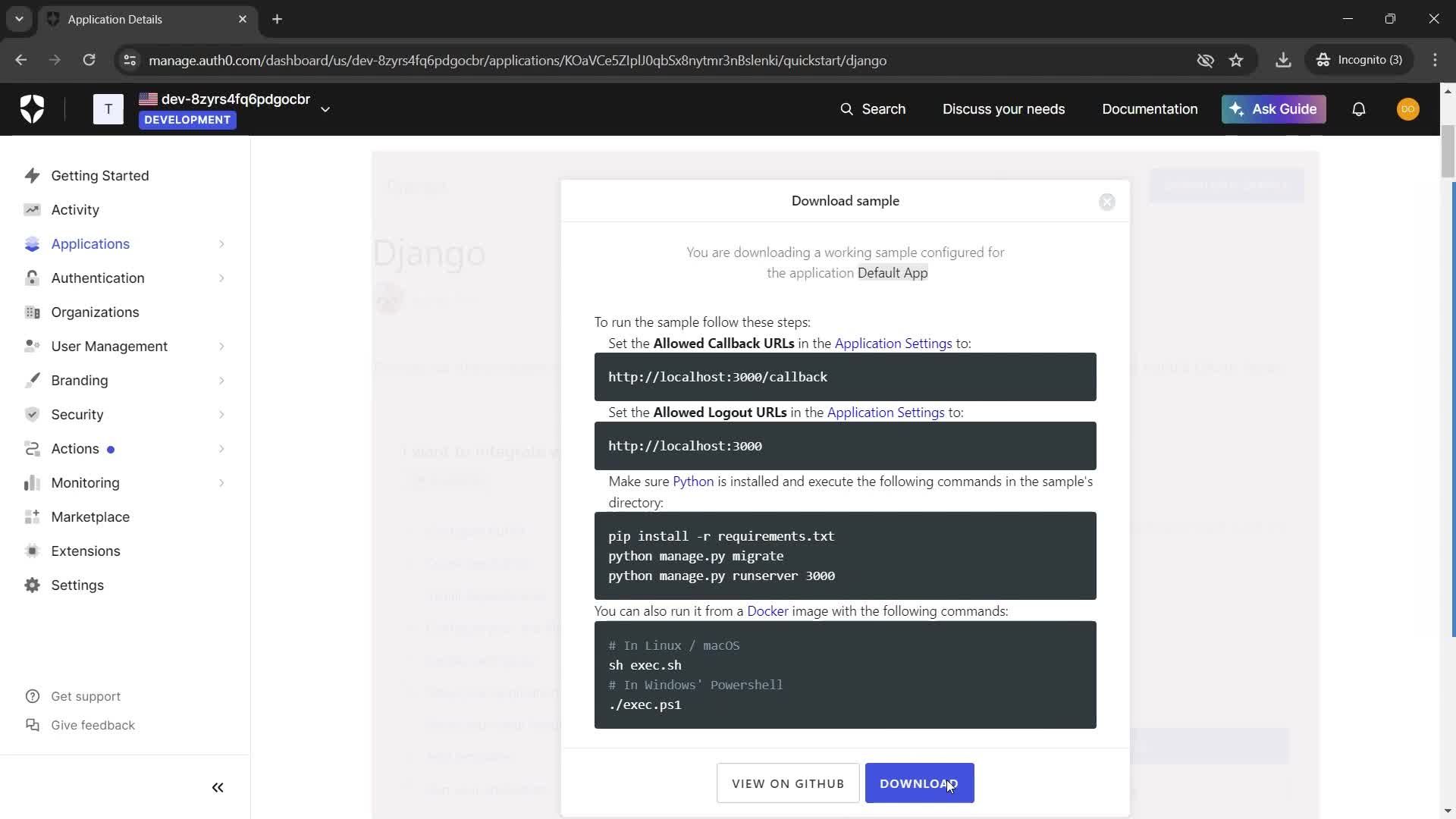1456x819 pixels.
Task: Click the pip install command text
Action: (x=721, y=536)
